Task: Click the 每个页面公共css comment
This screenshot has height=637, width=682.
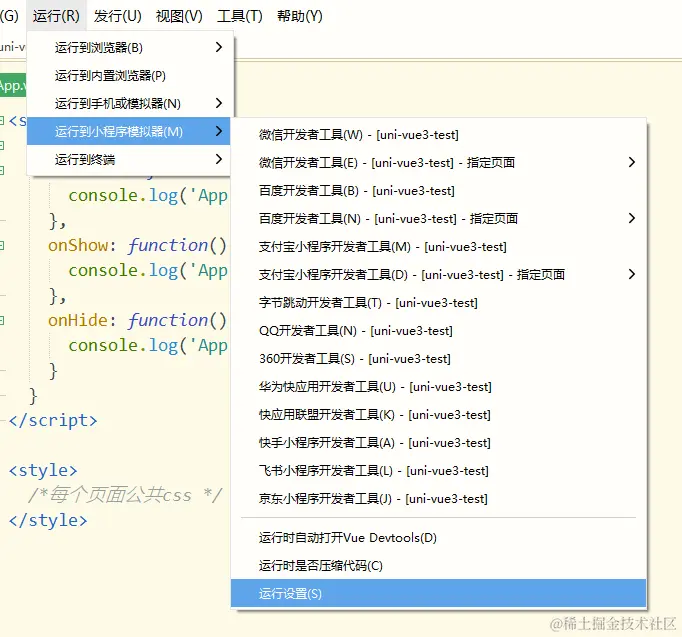Action: pyautogui.click(x=126, y=495)
